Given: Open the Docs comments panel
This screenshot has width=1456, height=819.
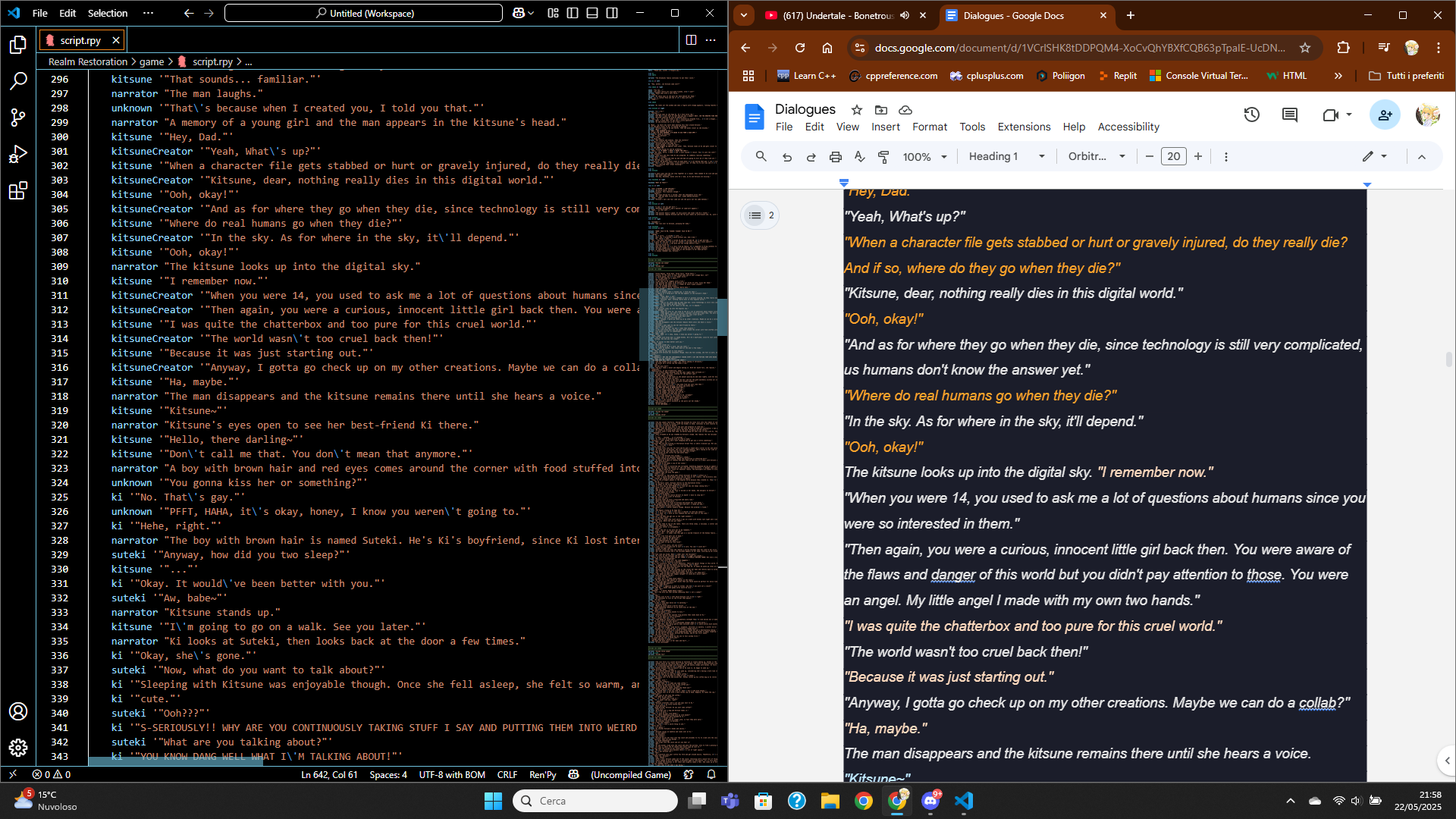Looking at the screenshot, I should pos(1289,115).
